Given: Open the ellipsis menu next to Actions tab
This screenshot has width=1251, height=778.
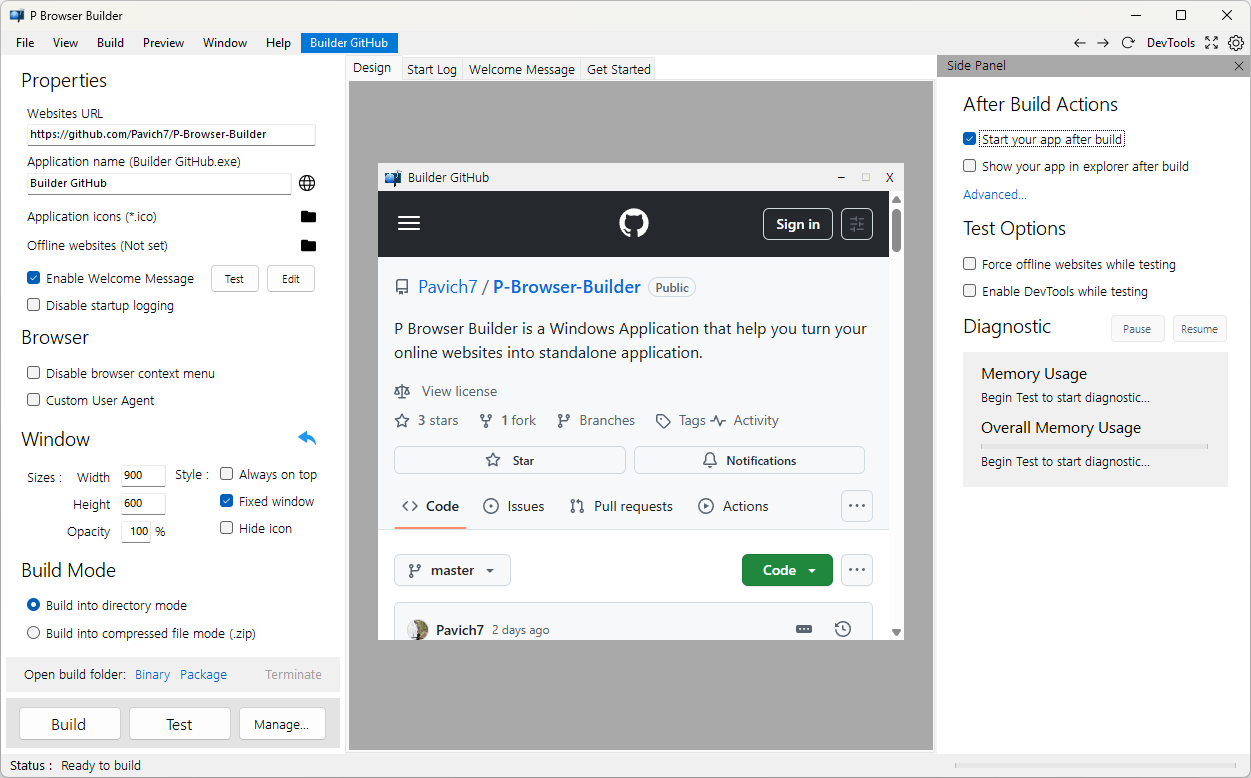Looking at the screenshot, I should tap(857, 506).
